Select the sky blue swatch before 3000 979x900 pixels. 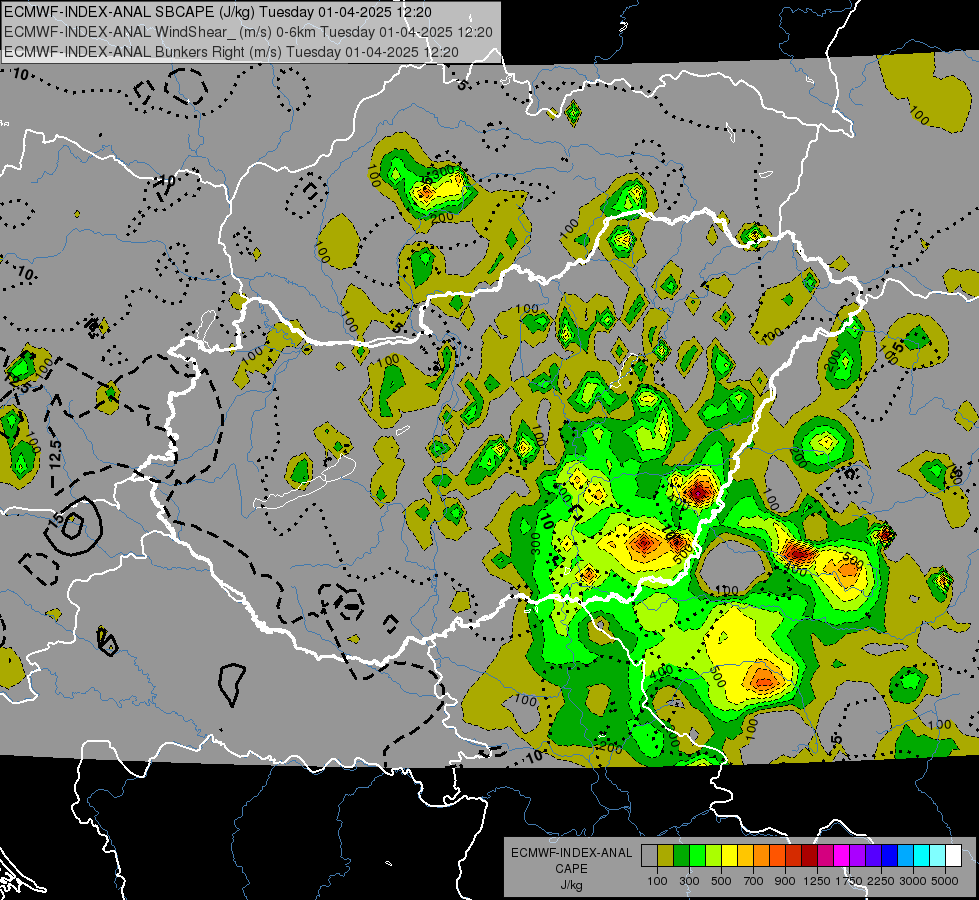(906, 855)
